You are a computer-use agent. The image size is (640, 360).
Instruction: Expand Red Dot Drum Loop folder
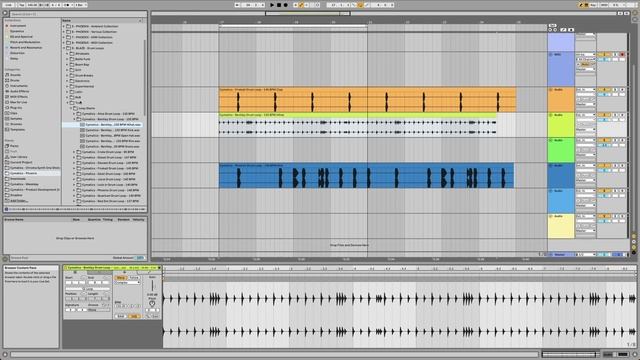pos(75,201)
